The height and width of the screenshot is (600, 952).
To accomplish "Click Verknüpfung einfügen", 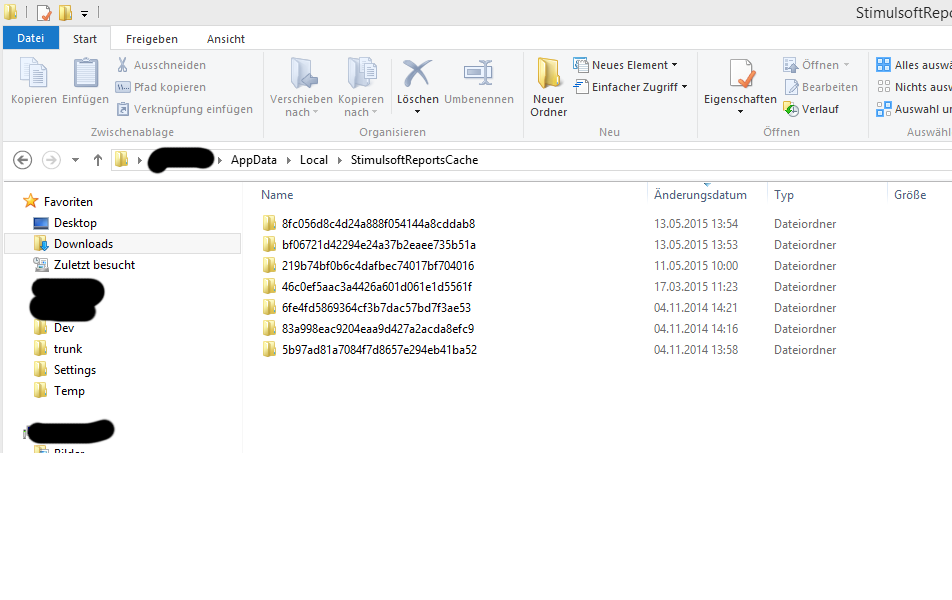I will pyautogui.click(x=185, y=109).
